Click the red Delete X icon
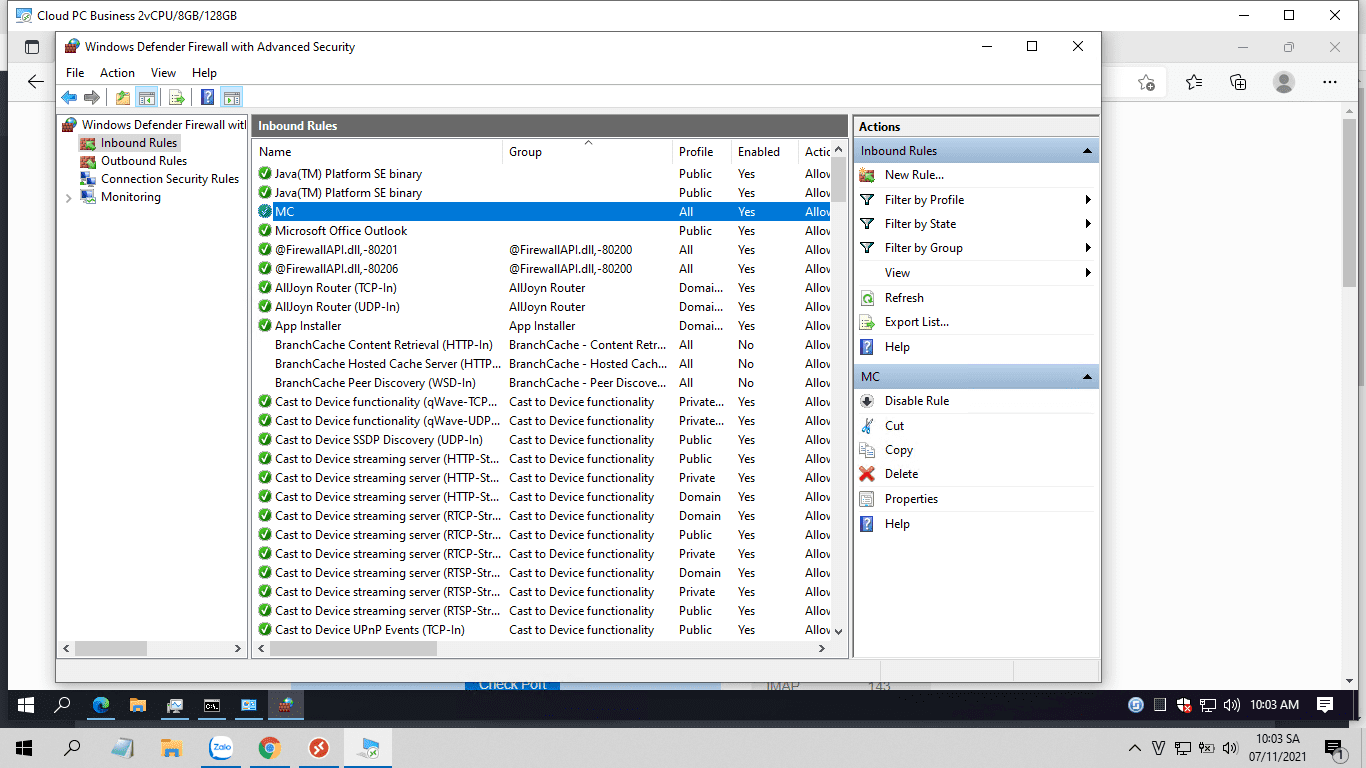 pyautogui.click(x=867, y=474)
